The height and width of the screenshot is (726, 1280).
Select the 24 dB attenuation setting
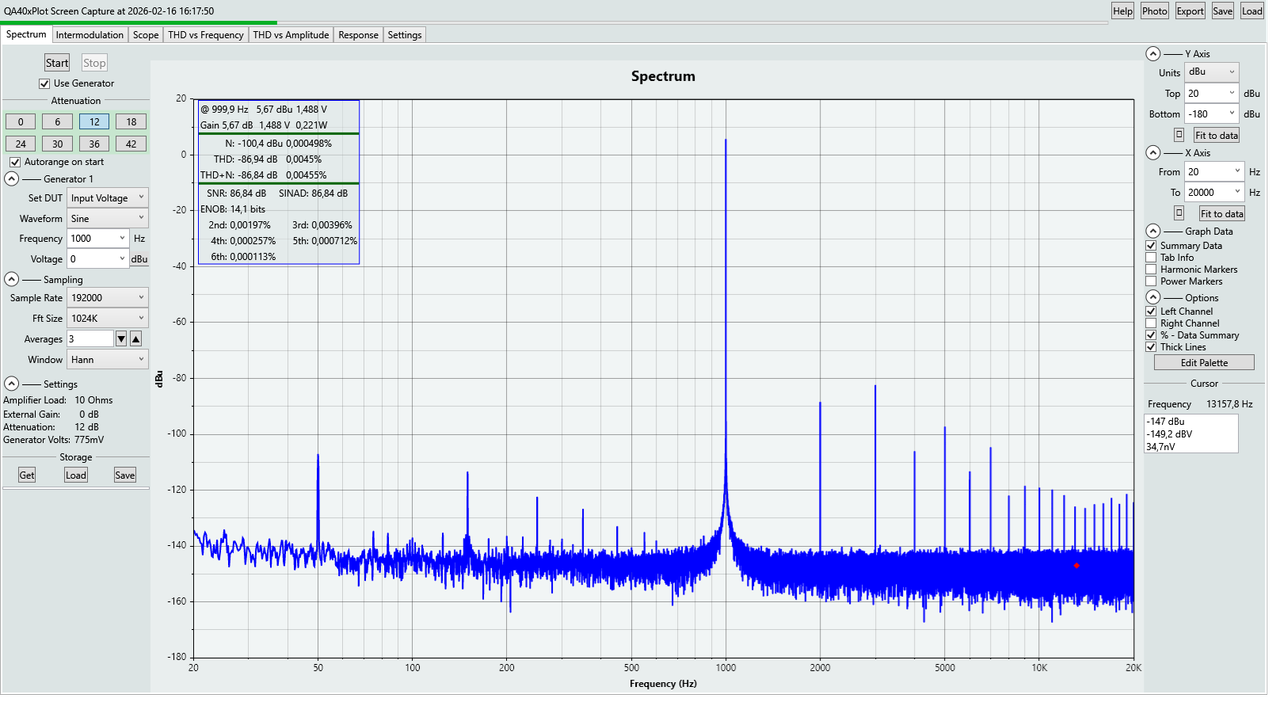[20, 143]
